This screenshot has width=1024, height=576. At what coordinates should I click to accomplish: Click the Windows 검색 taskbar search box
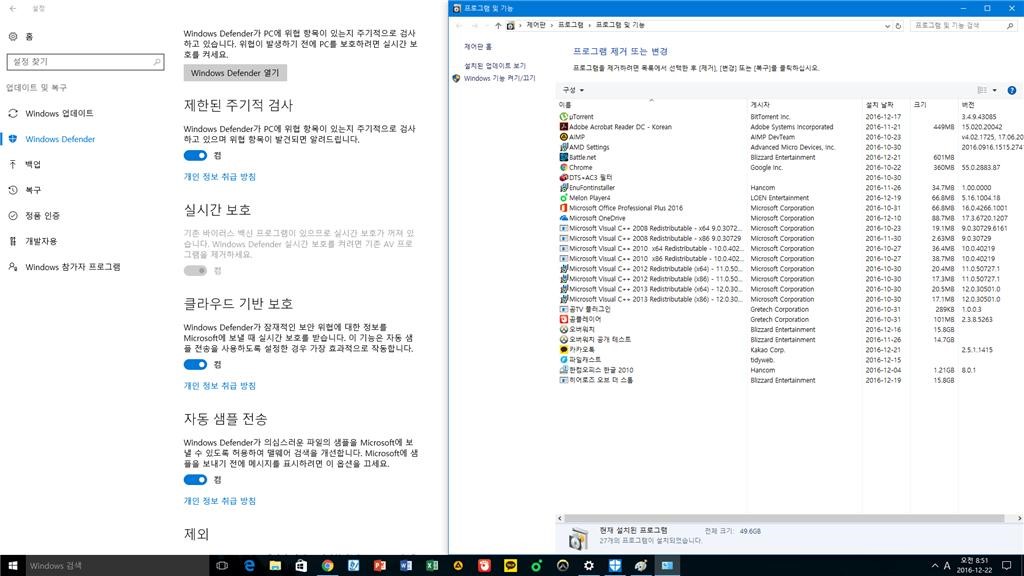point(118,566)
